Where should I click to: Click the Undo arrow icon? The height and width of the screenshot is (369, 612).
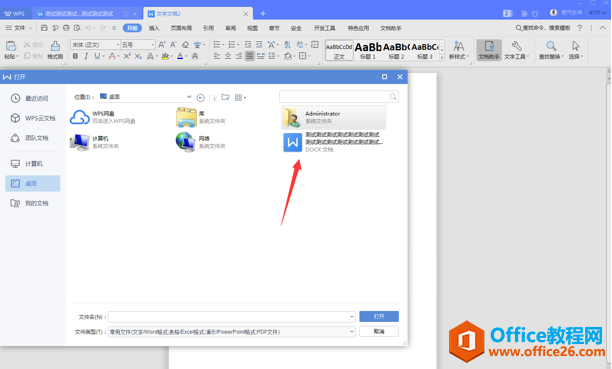[x=88, y=28]
